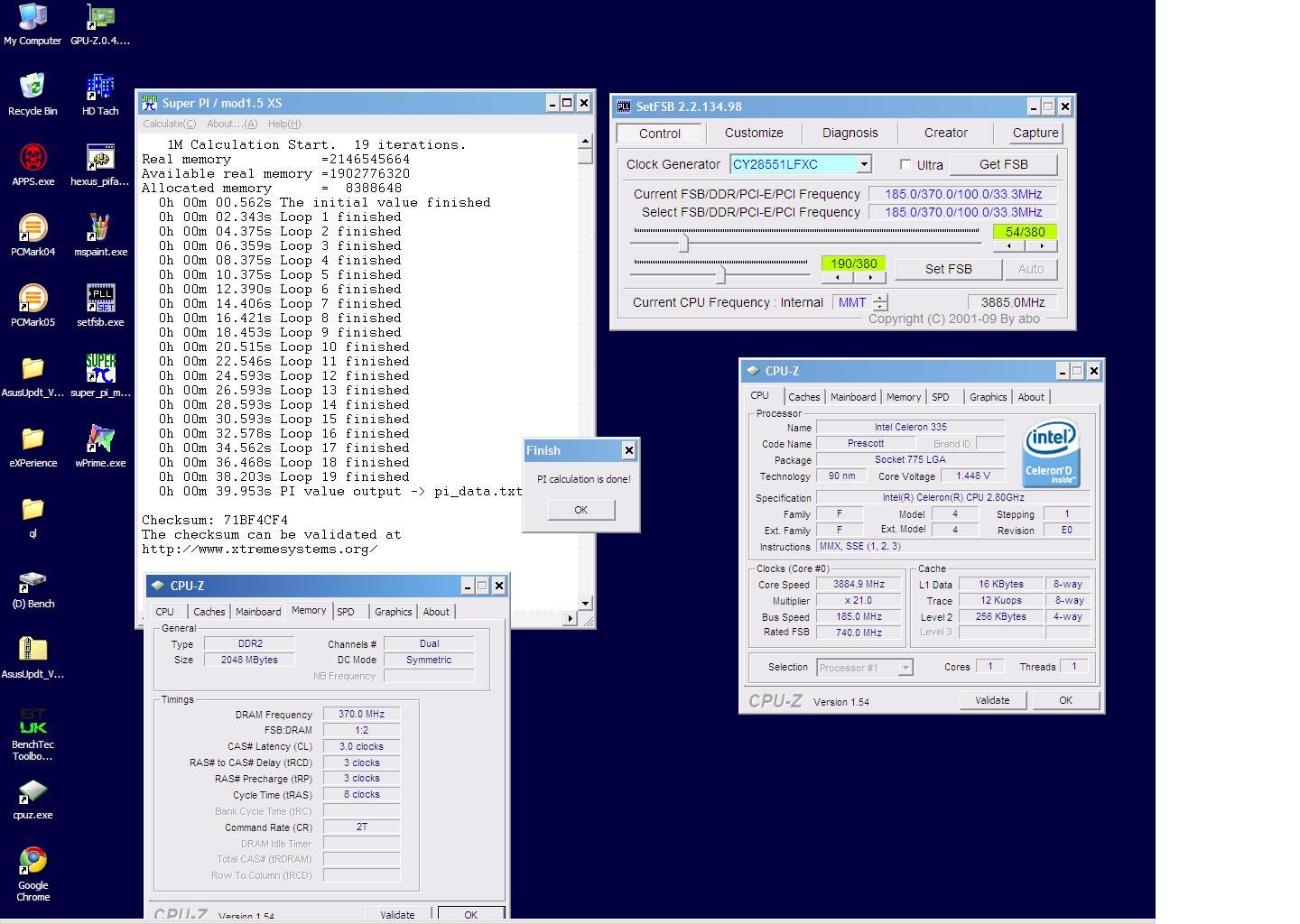Open Calculate menu in Super PI
This screenshot has width=1300, height=924.
(169, 124)
